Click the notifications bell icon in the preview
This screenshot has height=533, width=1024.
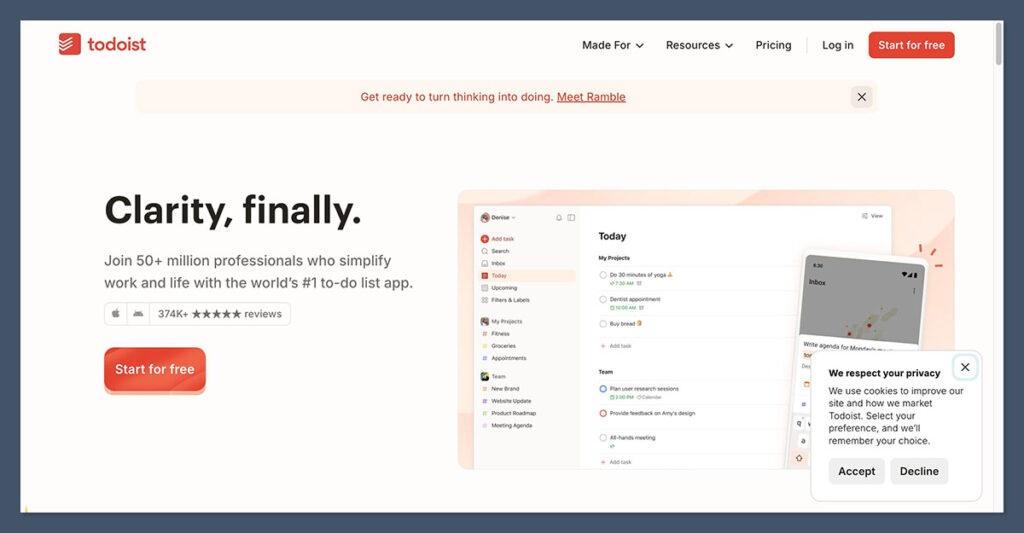559,218
